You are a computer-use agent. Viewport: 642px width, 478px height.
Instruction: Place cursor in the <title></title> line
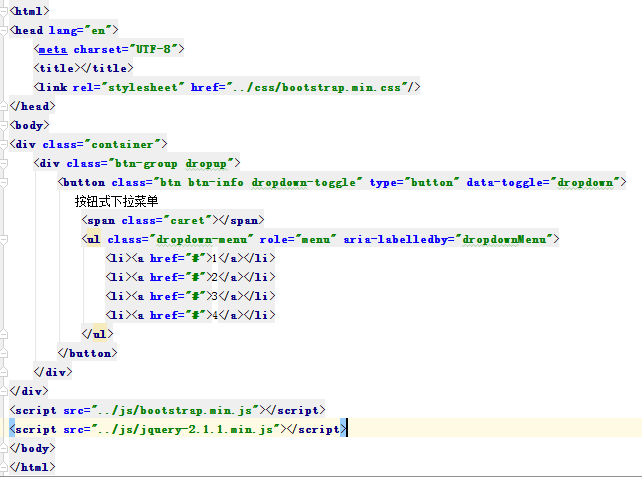coord(84,68)
